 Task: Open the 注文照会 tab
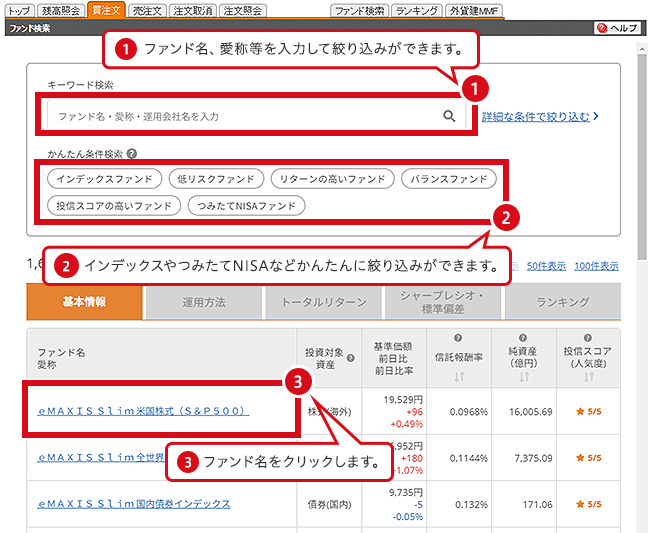click(242, 11)
